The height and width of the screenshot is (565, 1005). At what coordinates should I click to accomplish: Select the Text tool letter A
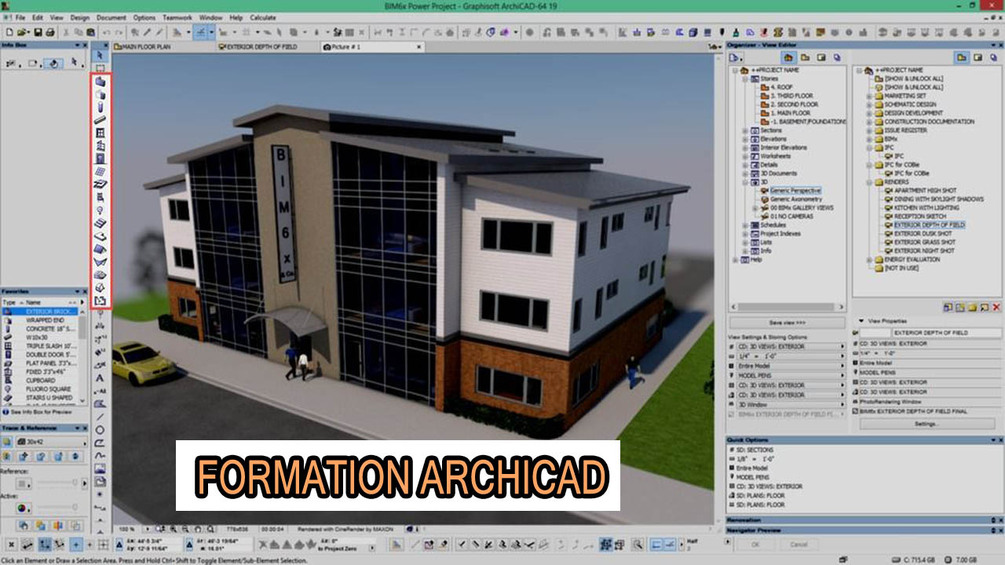(x=100, y=378)
